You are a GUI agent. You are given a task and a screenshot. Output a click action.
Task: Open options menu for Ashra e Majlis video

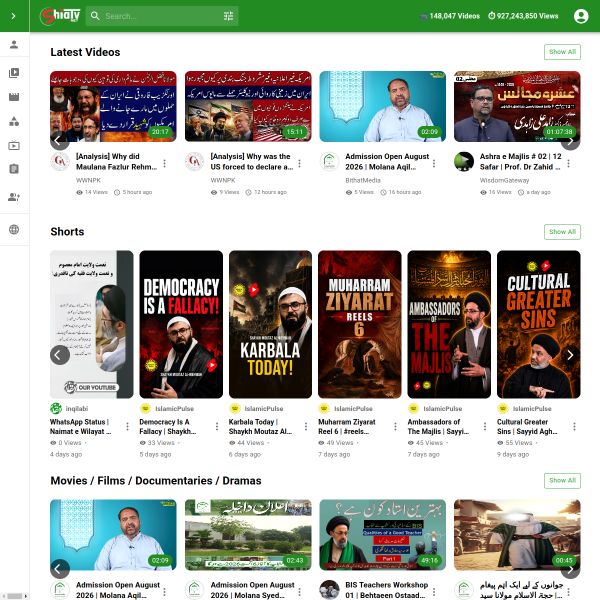(x=569, y=163)
